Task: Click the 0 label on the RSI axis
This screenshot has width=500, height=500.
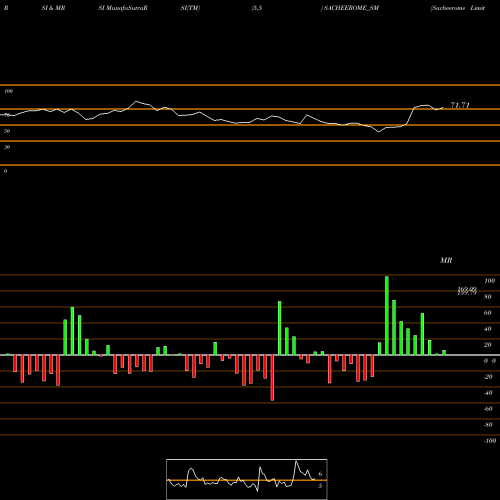Action: pyautogui.click(x=5, y=171)
